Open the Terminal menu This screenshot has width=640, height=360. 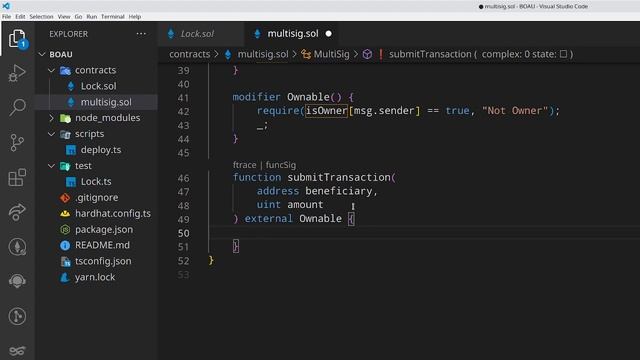pyautogui.click(x=113, y=17)
